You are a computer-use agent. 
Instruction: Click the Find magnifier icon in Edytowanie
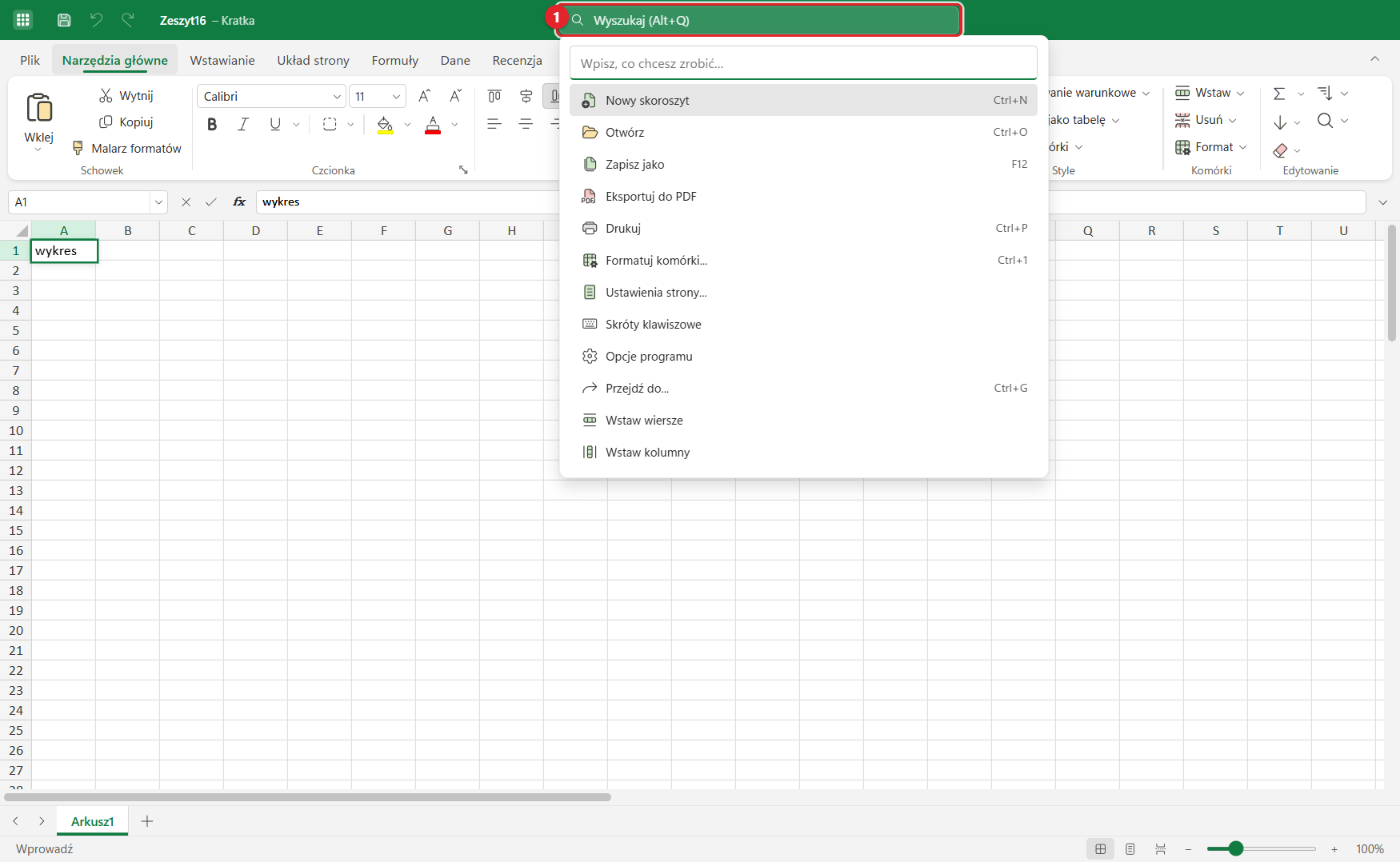coord(1325,121)
